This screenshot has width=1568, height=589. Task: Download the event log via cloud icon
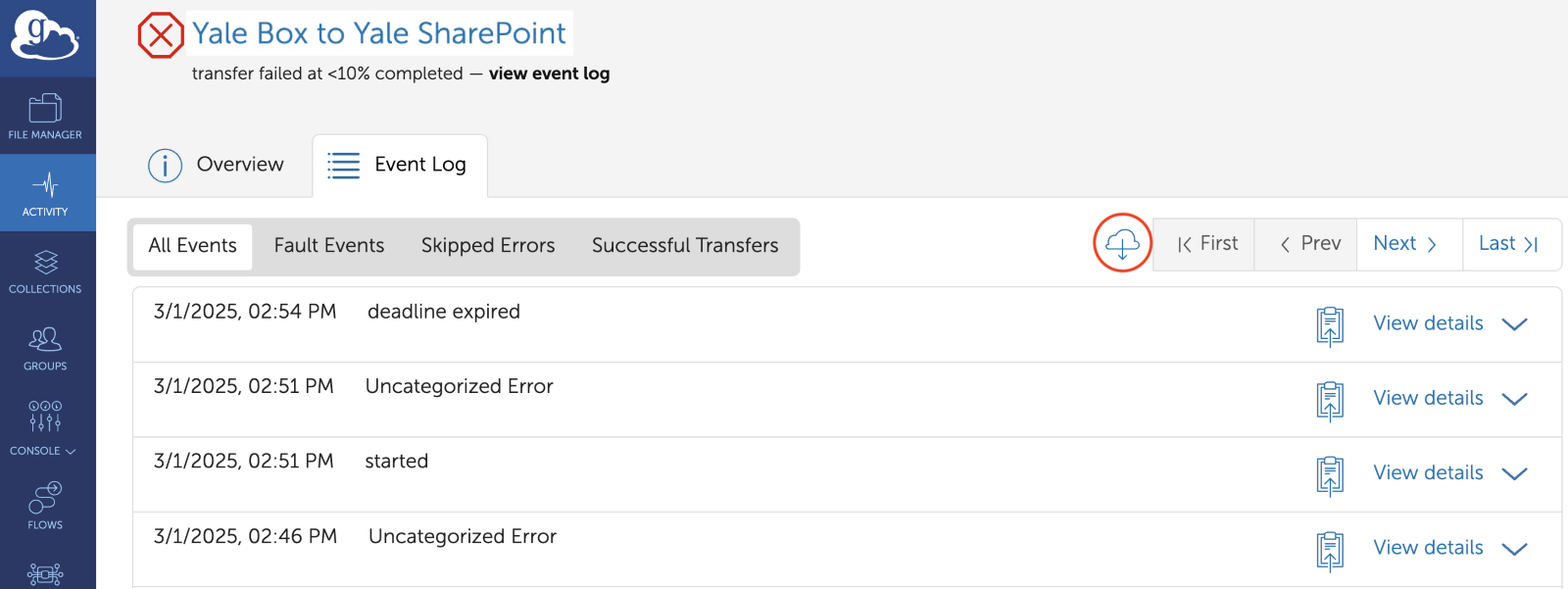coord(1122,243)
